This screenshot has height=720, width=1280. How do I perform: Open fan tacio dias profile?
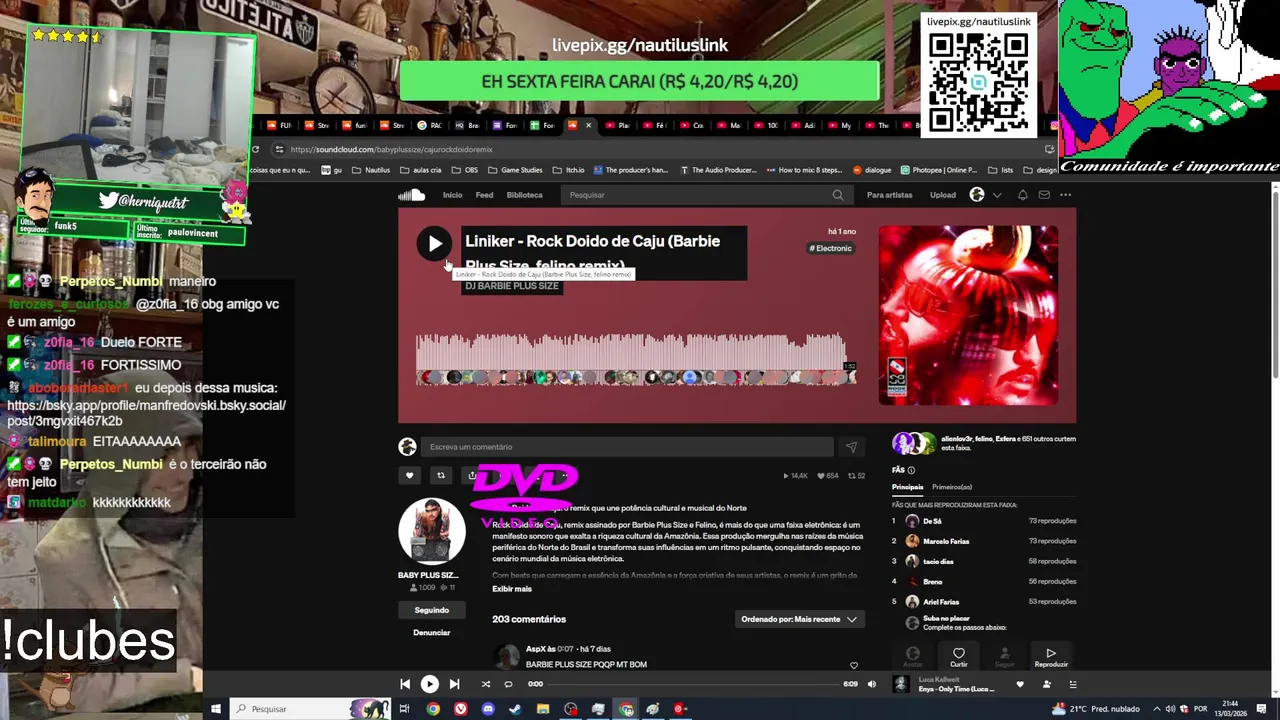(938, 561)
